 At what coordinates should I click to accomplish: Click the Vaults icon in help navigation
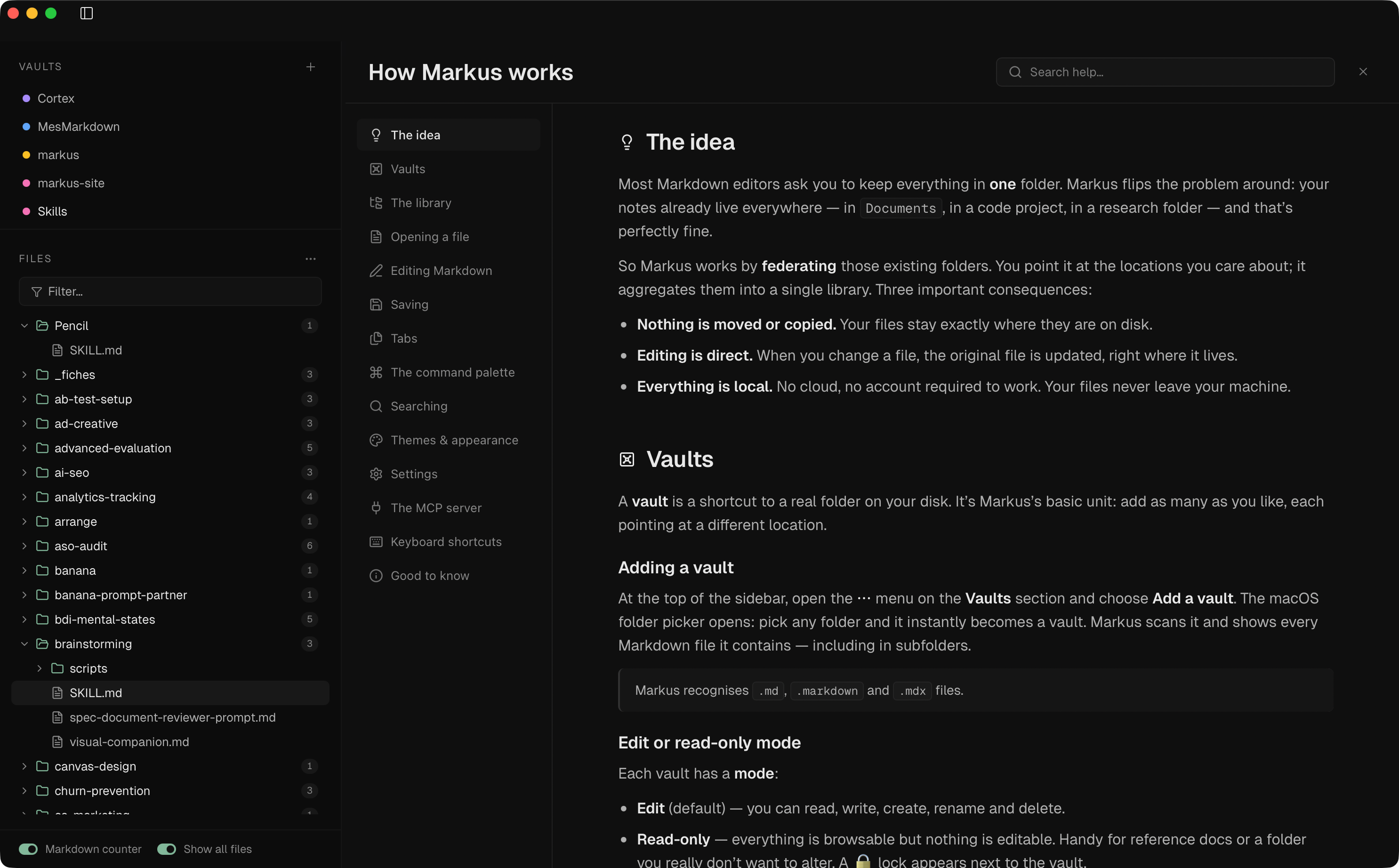click(376, 169)
